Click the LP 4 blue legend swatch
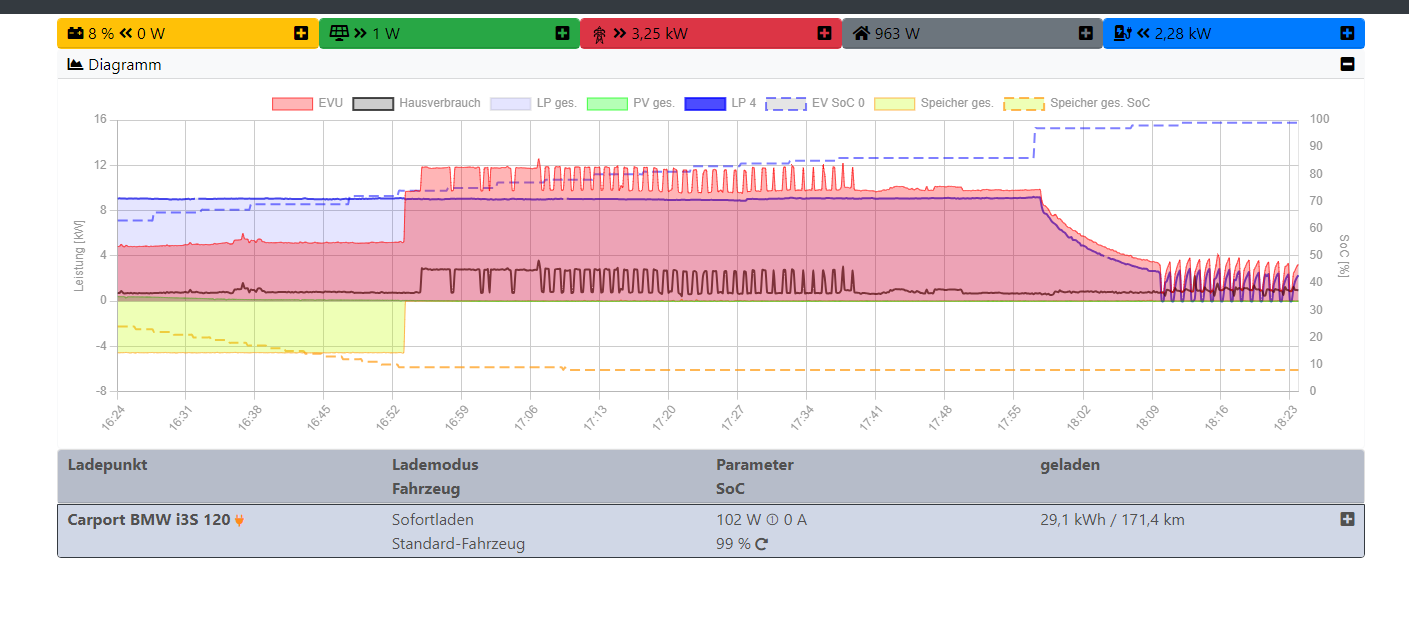The image size is (1409, 621). tap(704, 103)
